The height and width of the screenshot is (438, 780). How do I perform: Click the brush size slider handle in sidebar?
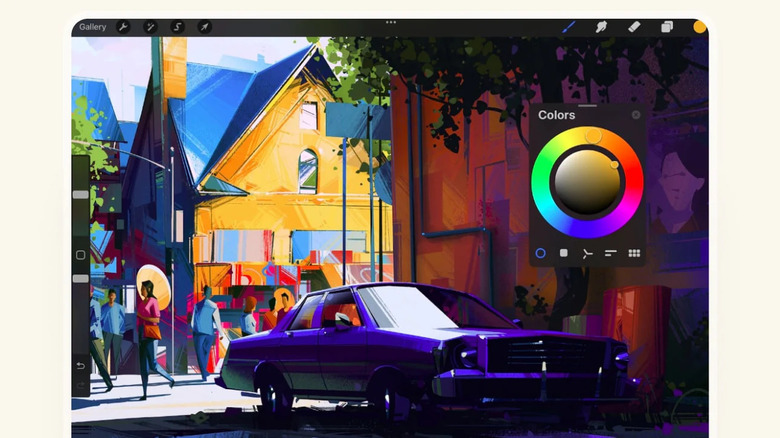click(81, 194)
